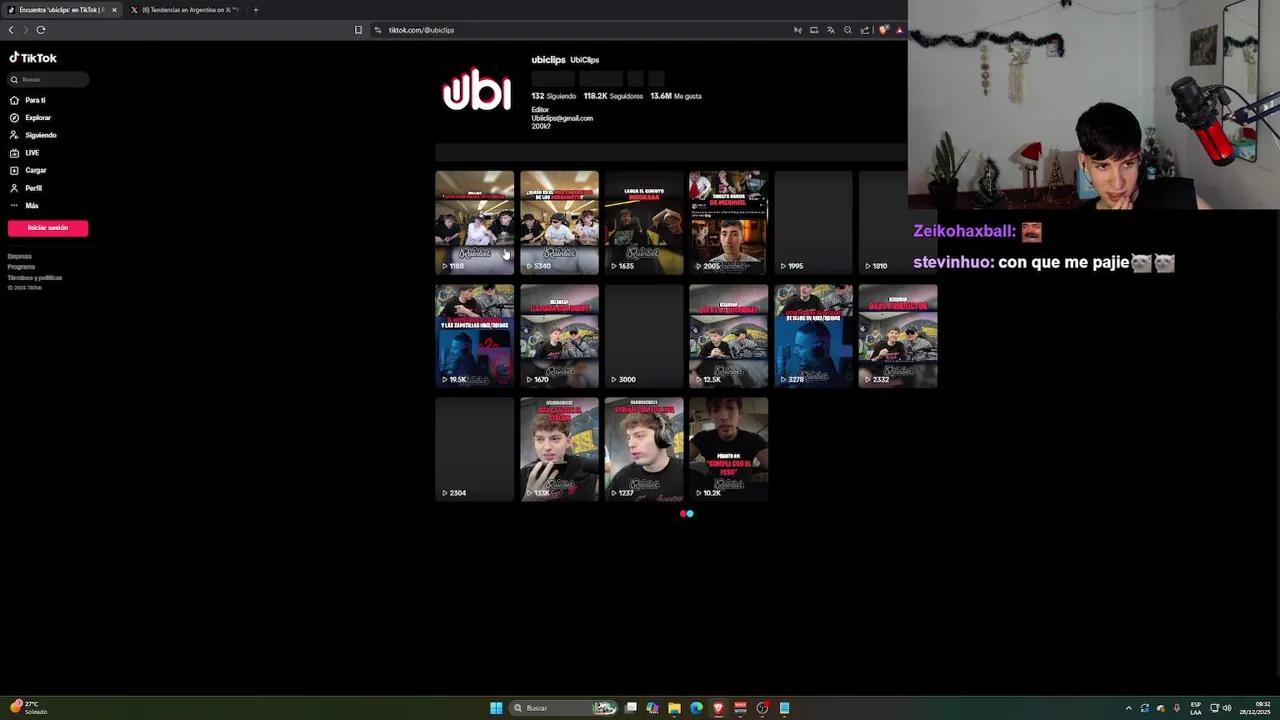Close the TikTok browser tab
Viewport: 1280px width, 720px height.
click(x=114, y=10)
